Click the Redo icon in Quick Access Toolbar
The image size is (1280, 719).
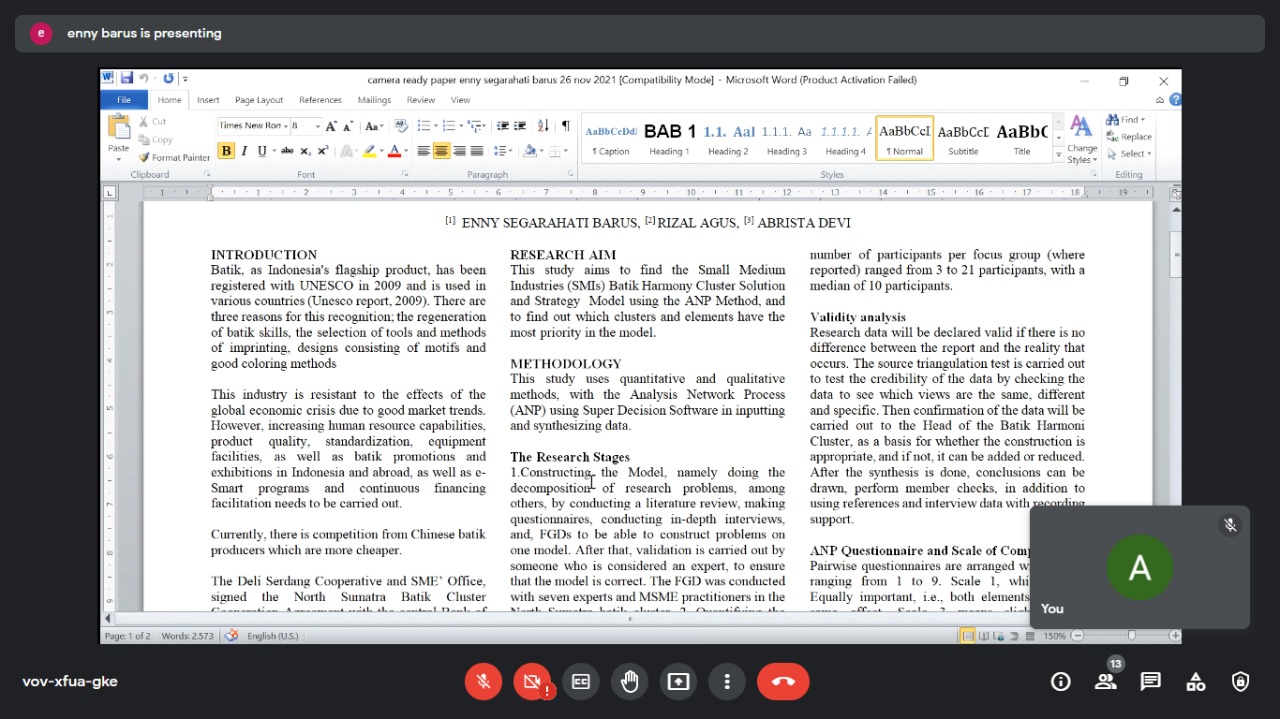point(168,79)
